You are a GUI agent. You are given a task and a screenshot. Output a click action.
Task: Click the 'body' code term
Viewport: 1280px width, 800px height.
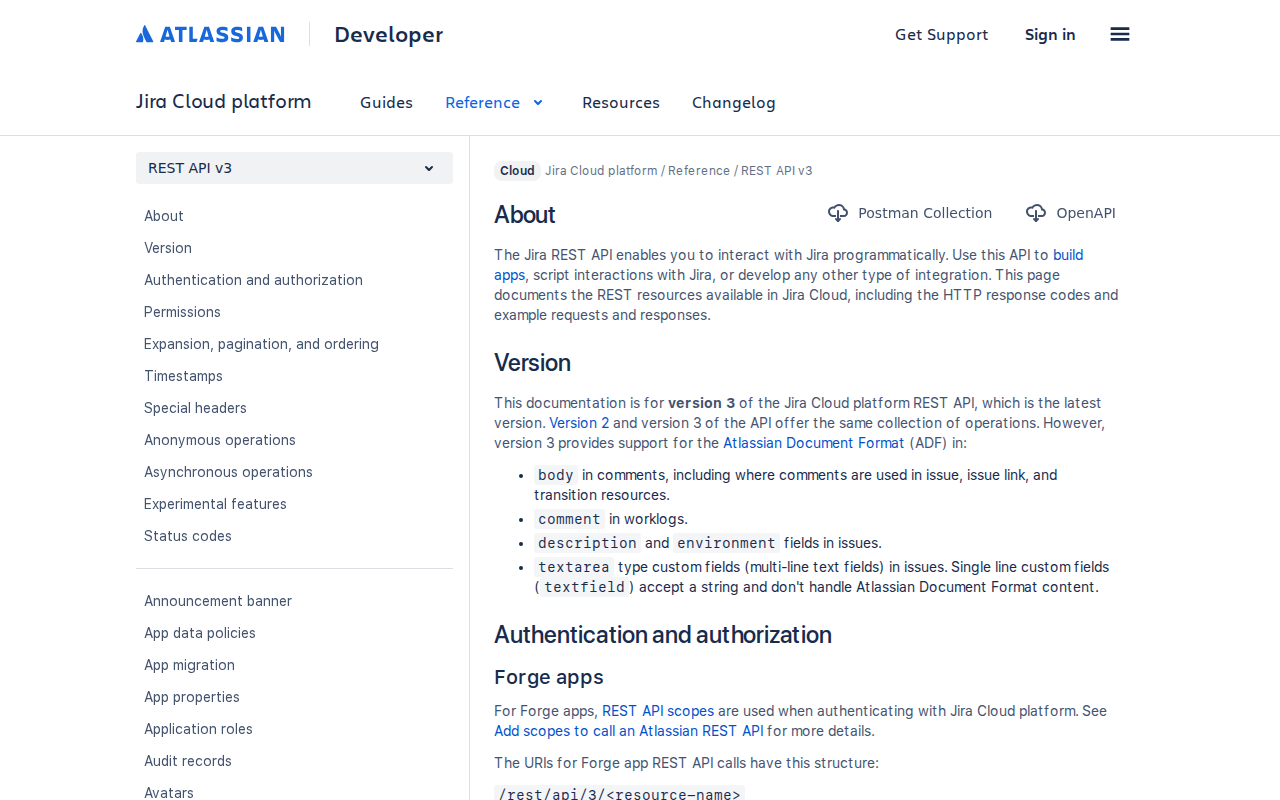556,475
